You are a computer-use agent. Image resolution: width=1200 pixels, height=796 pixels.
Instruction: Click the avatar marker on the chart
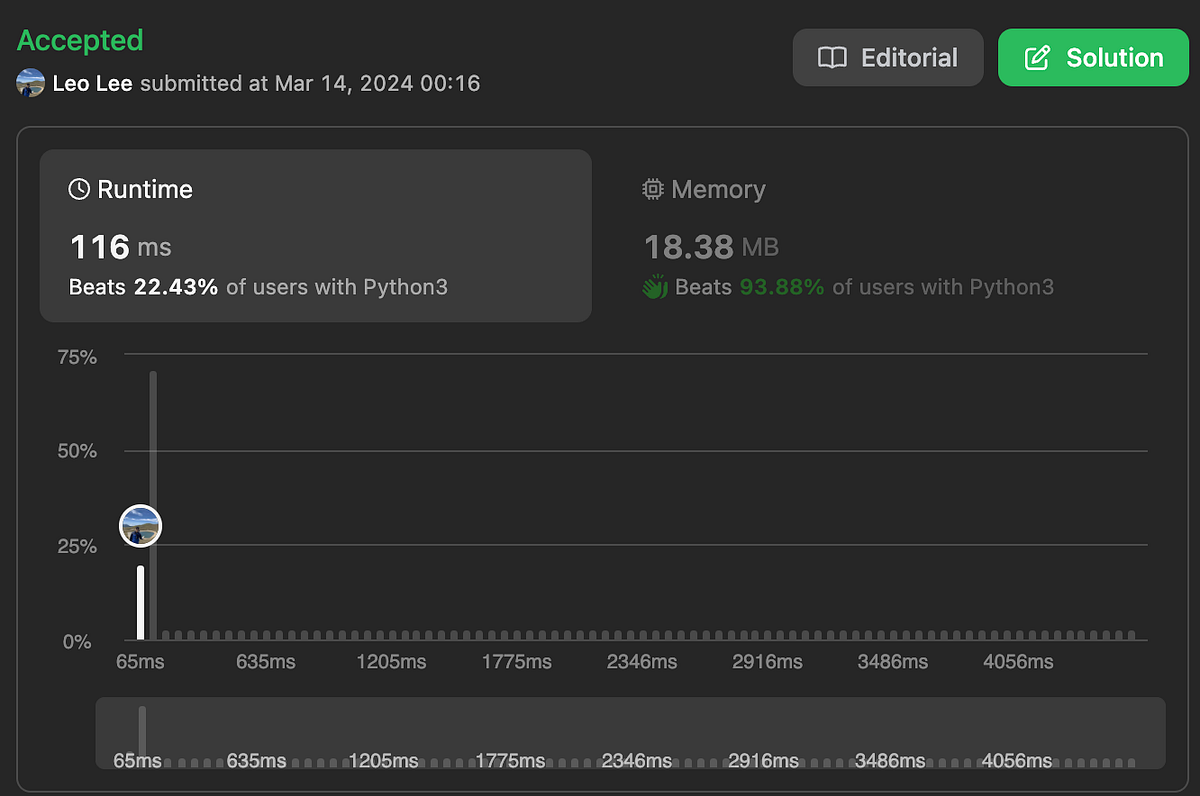tap(140, 526)
